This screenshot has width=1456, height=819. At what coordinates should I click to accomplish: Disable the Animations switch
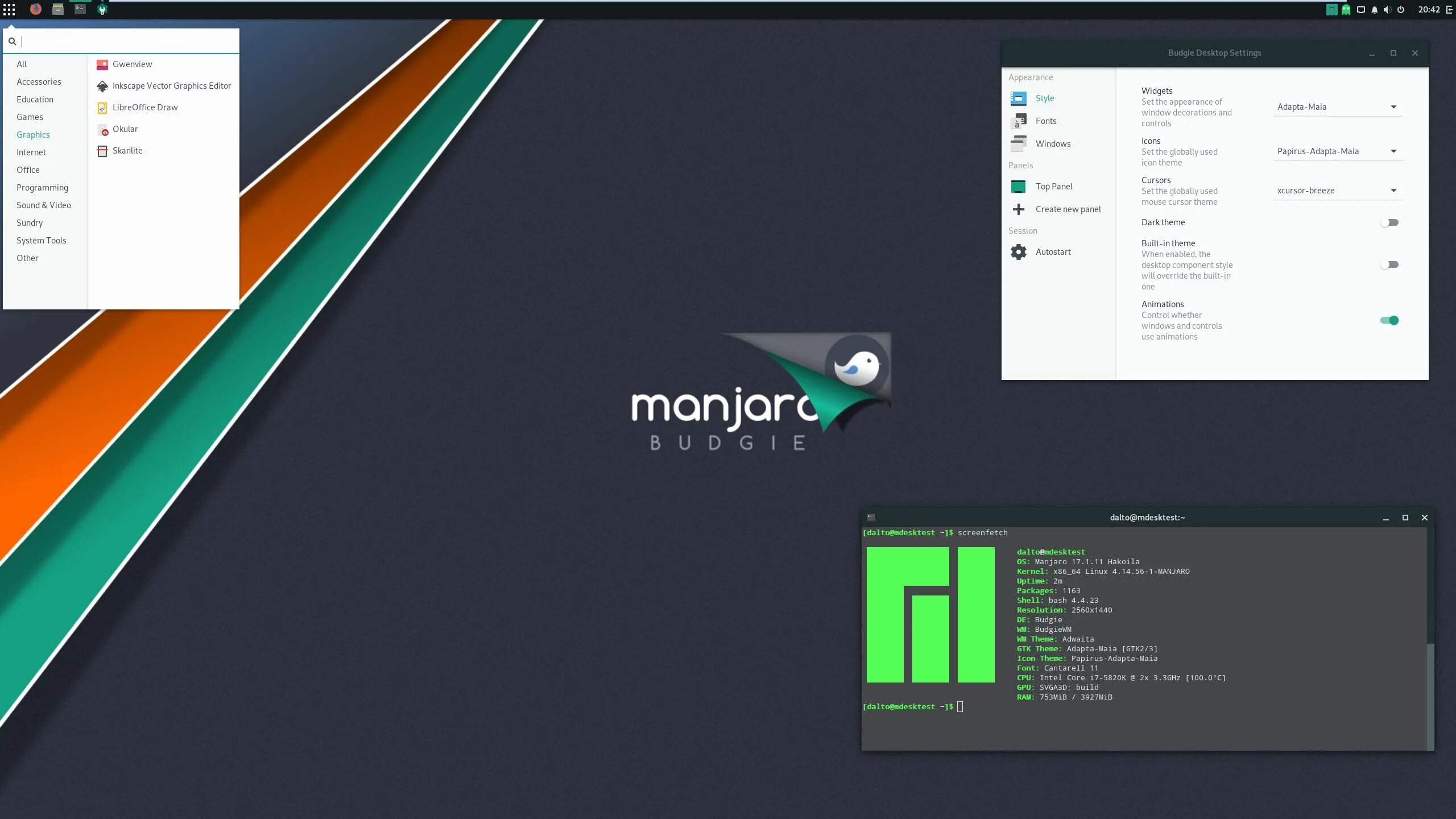pyautogui.click(x=1389, y=320)
